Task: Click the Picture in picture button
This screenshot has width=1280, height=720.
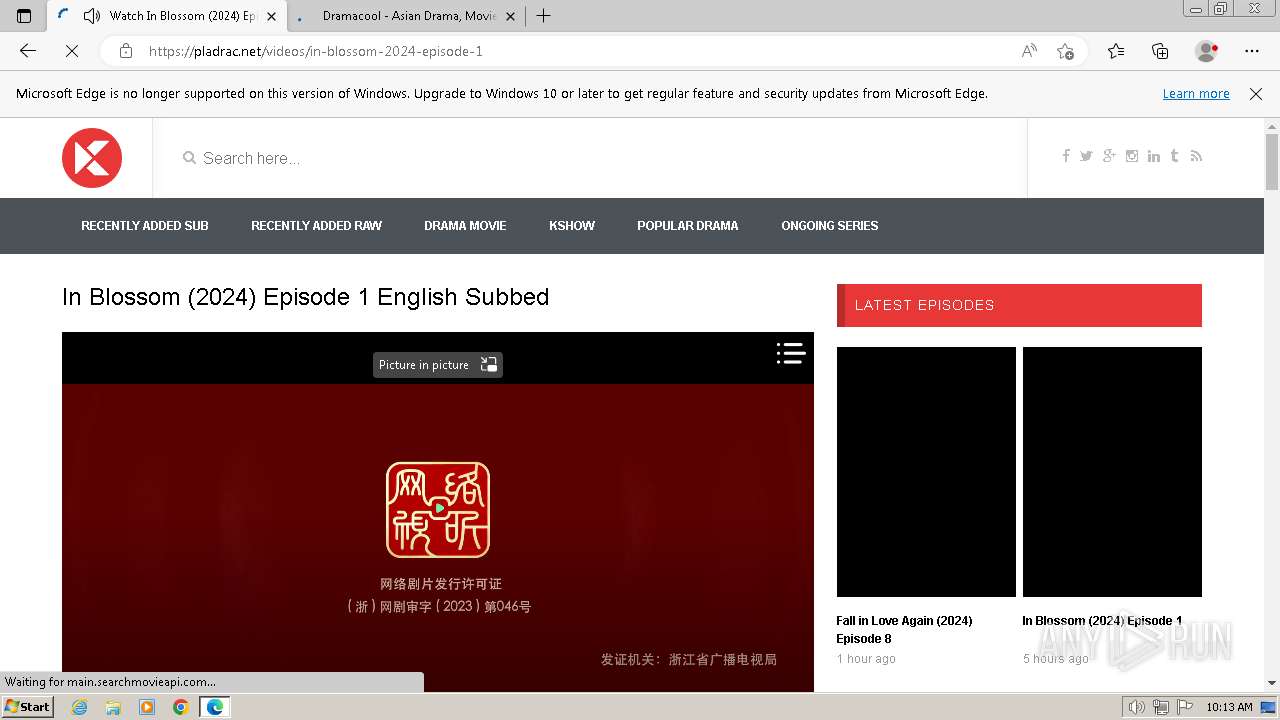Action: [438, 365]
